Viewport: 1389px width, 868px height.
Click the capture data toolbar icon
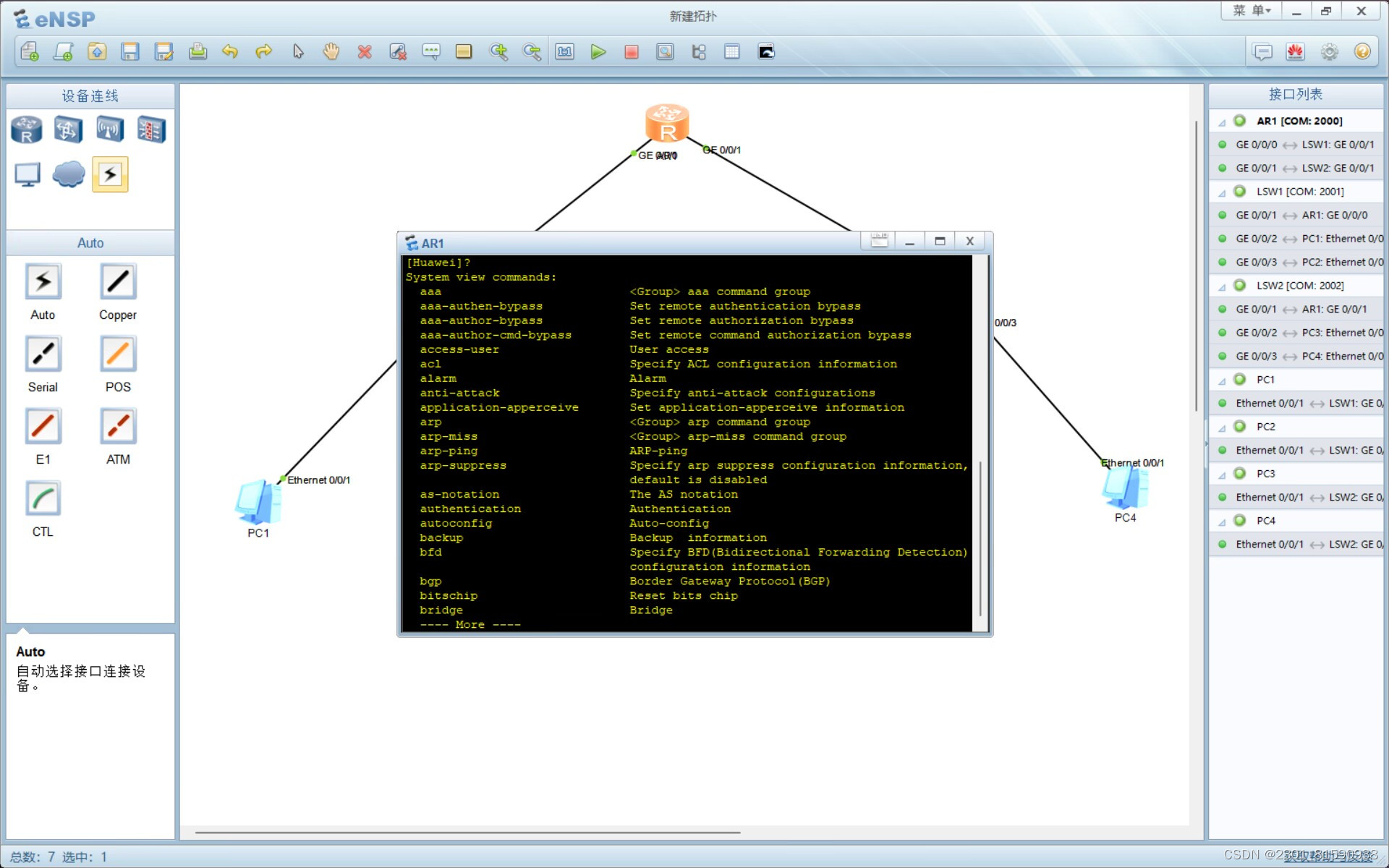[x=665, y=51]
